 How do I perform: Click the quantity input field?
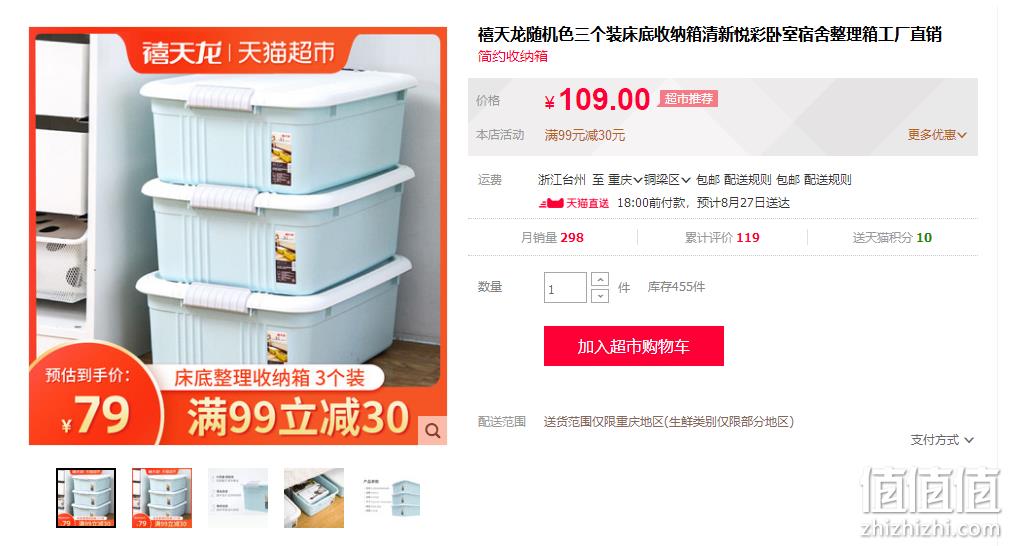tap(565, 288)
